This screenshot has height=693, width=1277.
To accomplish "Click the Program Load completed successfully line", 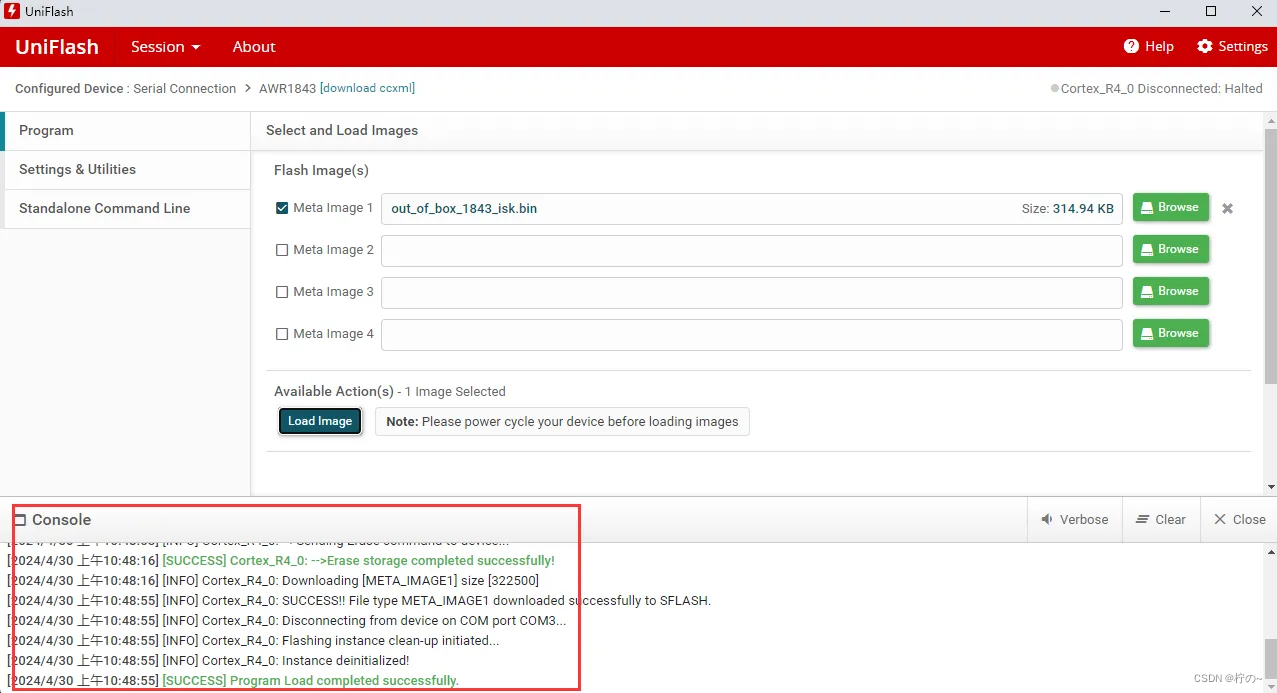I will 233,681.
